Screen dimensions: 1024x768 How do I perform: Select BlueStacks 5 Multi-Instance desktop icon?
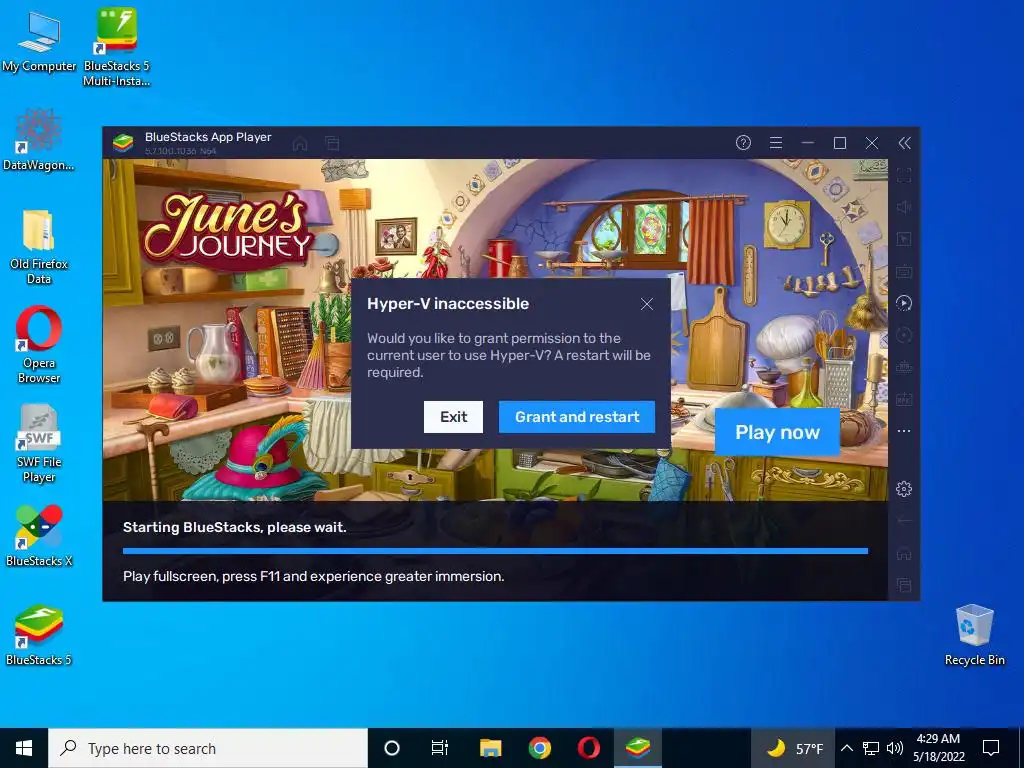(116, 47)
